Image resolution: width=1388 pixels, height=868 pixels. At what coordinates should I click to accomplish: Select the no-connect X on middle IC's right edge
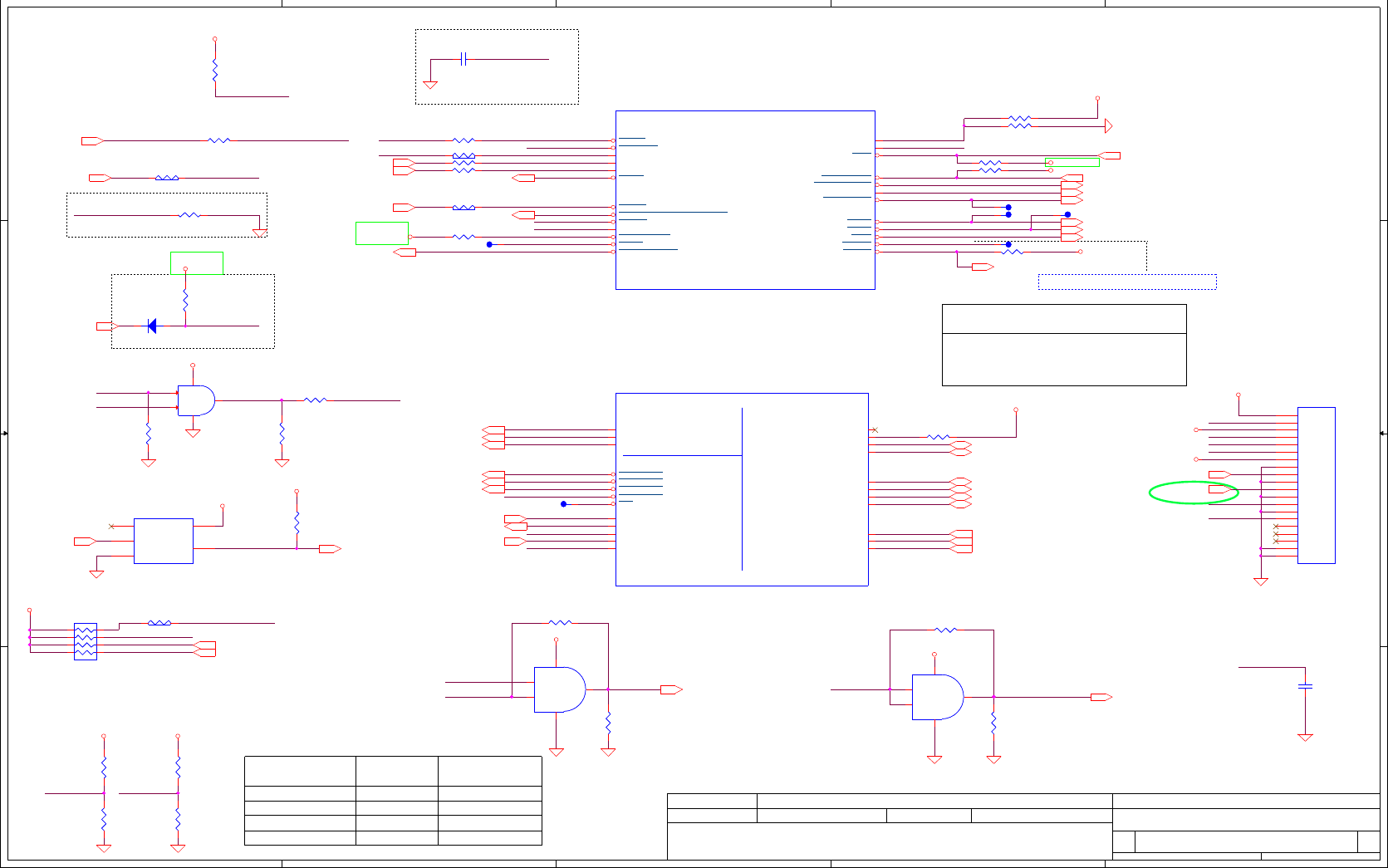pos(874,429)
